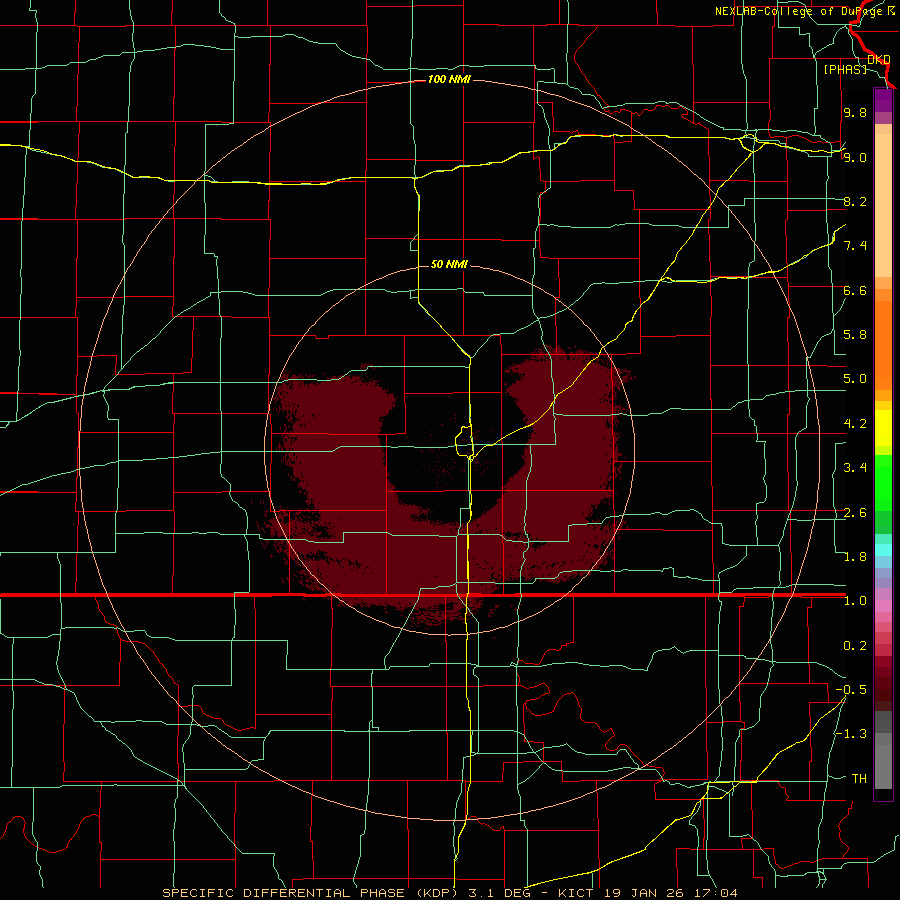Click the 2.6 value on color scale
The height and width of the screenshot is (900, 900).
click(x=855, y=513)
